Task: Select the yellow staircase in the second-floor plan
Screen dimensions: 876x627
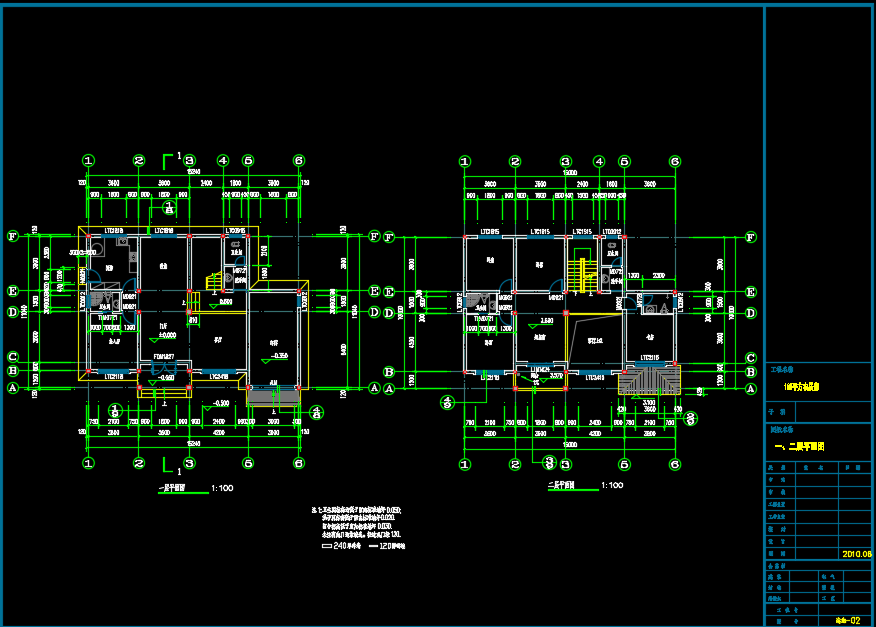Action: click(582, 275)
